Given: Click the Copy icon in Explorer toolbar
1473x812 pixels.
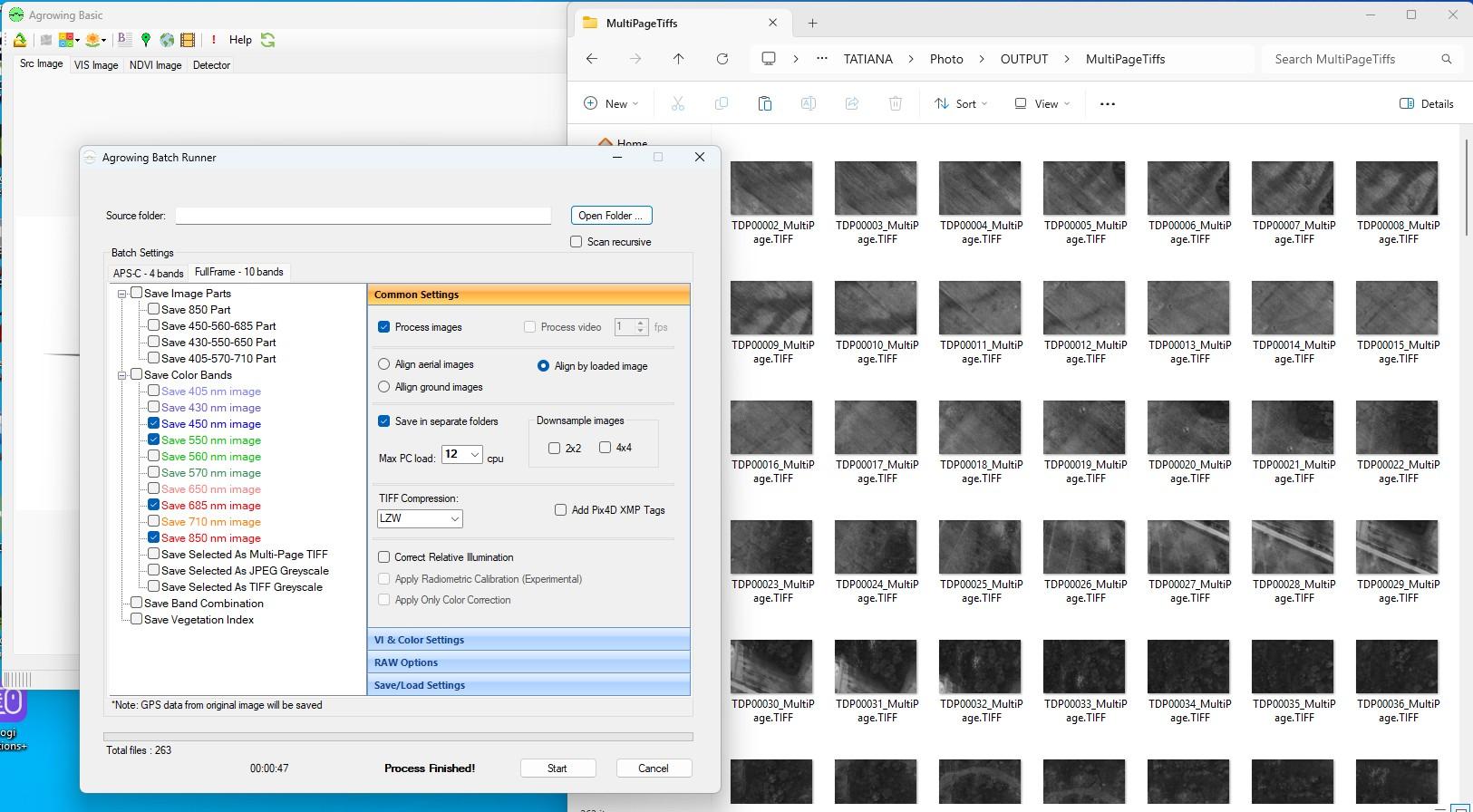Looking at the screenshot, I should click(721, 104).
